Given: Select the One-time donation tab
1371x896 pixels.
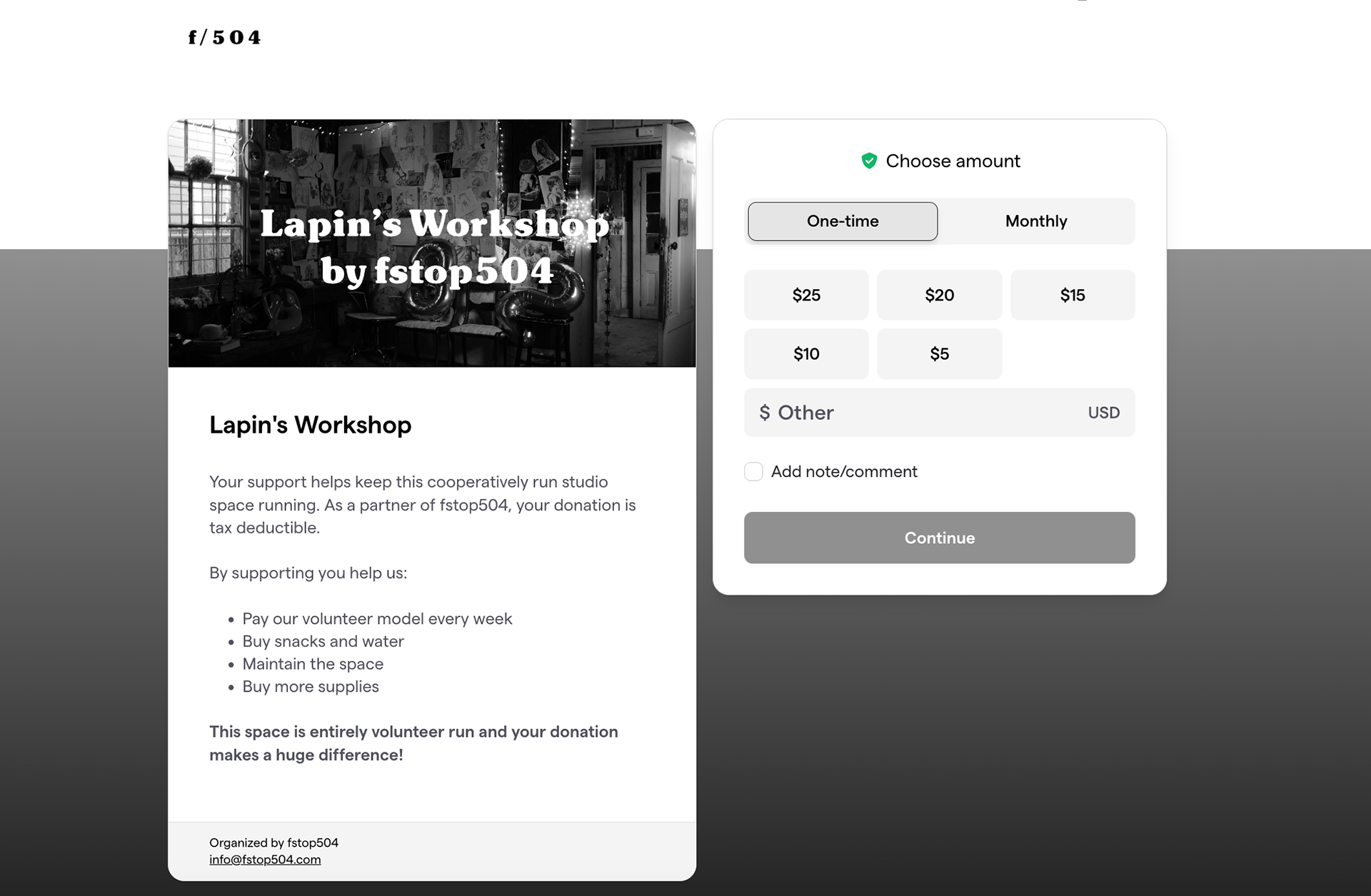Looking at the screenshot, I should click(x=843, y=221).
